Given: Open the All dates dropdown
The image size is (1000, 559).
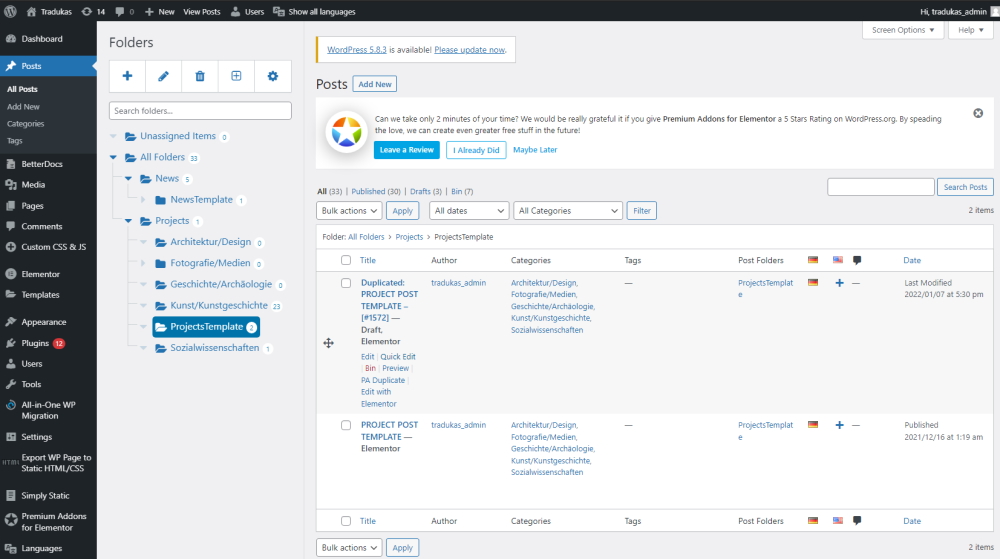Looking at the screenshot, I should tap(469, 210).
